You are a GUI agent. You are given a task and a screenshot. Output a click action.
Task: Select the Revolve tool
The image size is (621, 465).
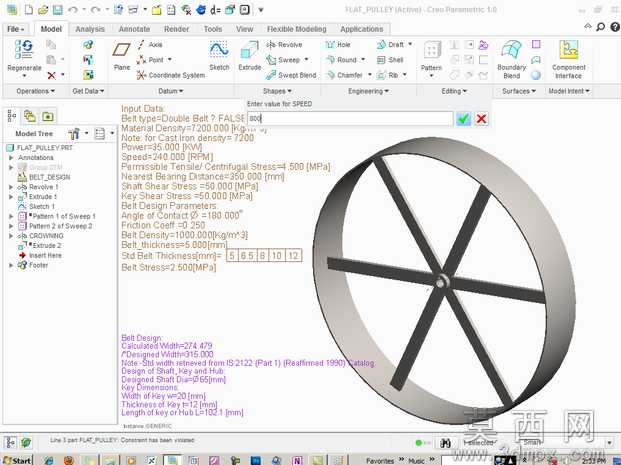pyautogui.click(x=284, y=45)
